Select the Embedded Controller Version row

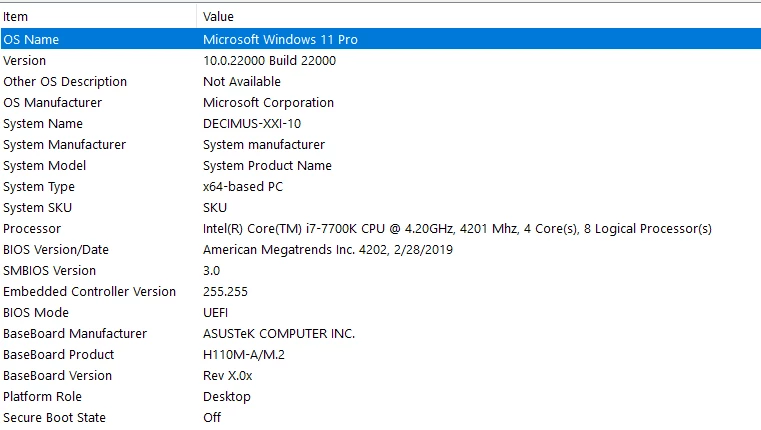[x=89, y=292]
